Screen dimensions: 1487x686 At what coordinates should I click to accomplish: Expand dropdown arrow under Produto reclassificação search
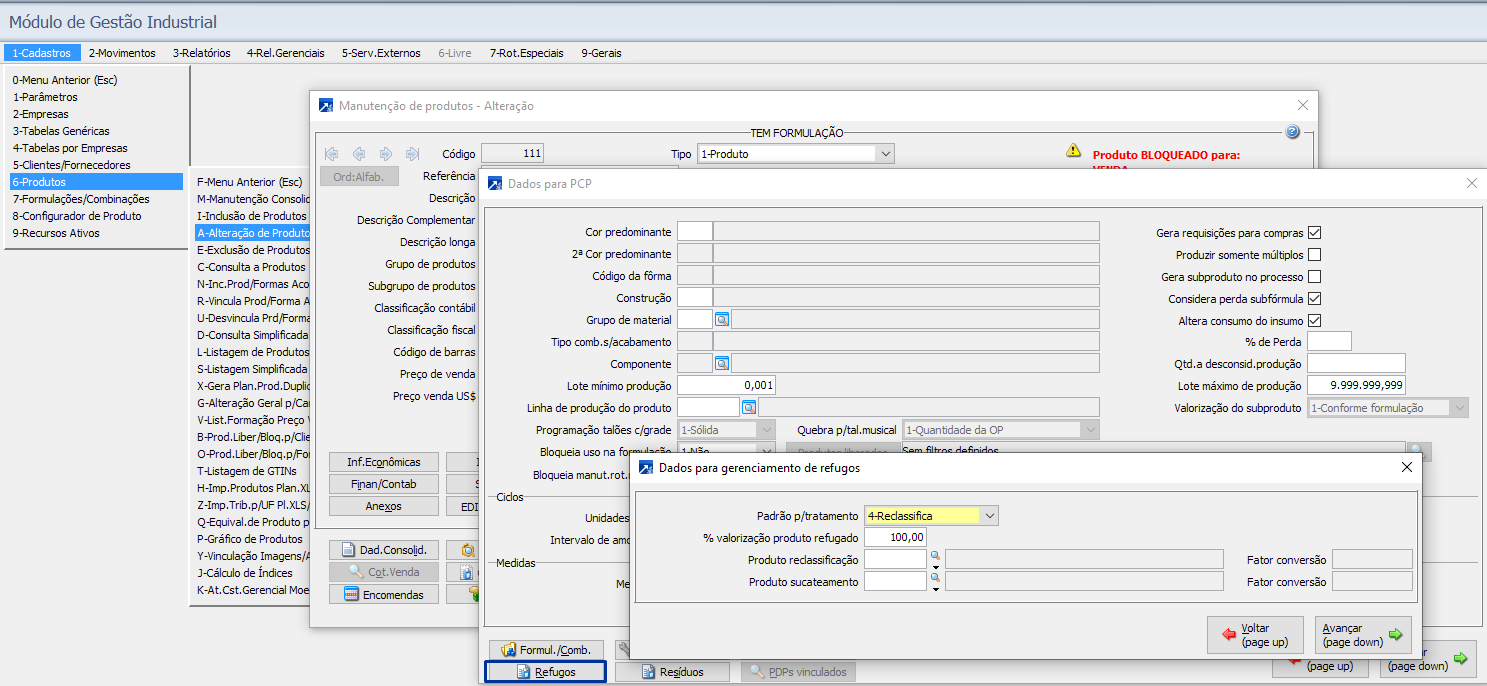tap(934, 566)
